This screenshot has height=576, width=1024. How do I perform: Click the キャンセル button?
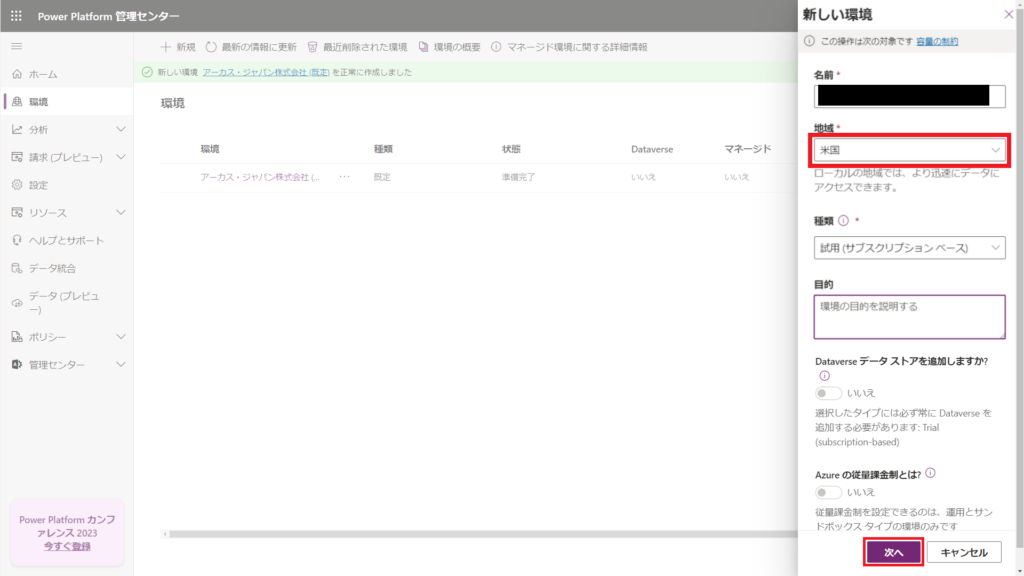tap(964, 552)
